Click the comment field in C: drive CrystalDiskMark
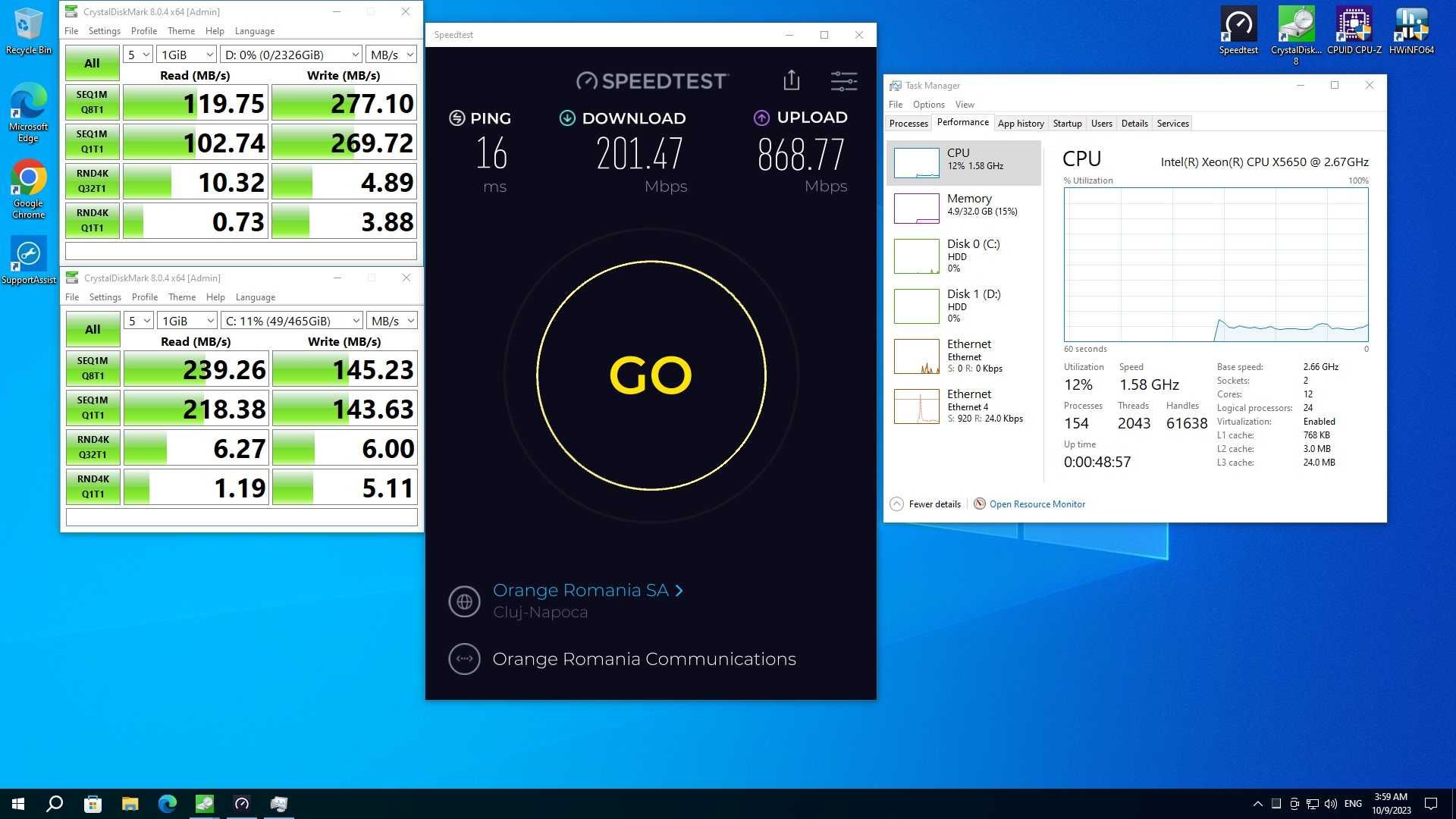Viewport: 1456px width, 819px height. (x=242, y=517)
